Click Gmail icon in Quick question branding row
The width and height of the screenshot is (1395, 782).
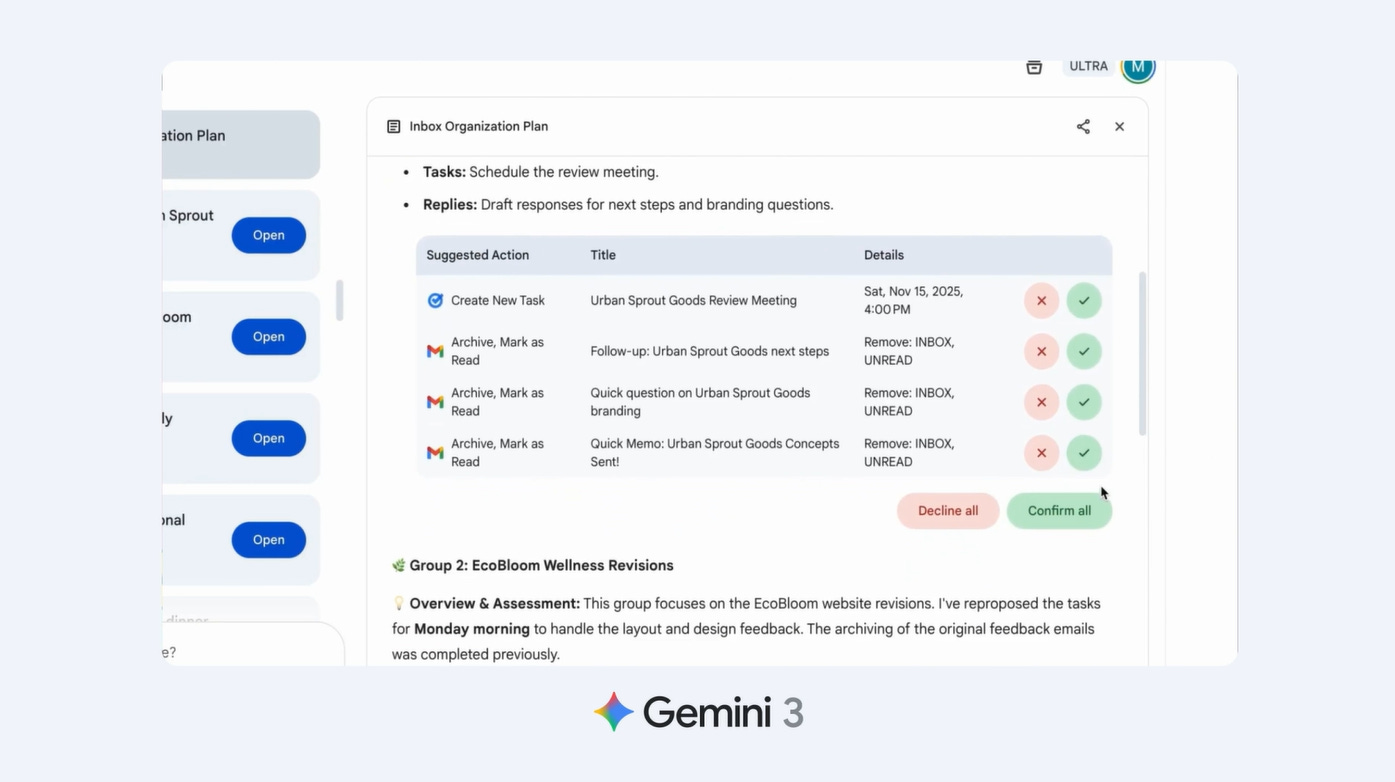[435, 402]
